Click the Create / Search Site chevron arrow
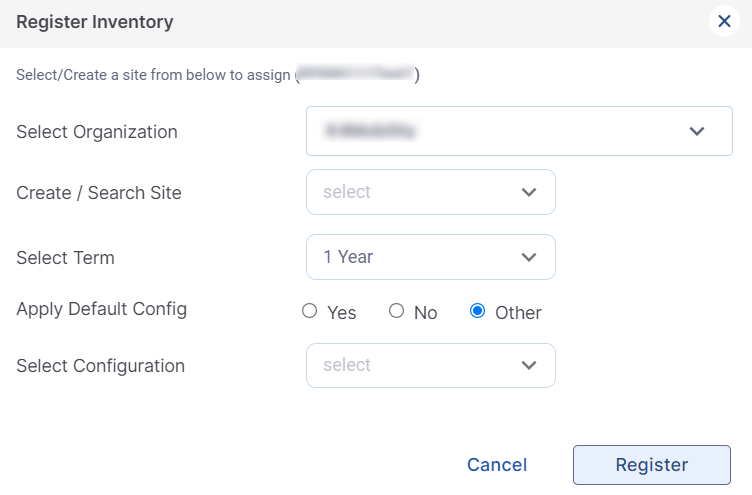 529,192
